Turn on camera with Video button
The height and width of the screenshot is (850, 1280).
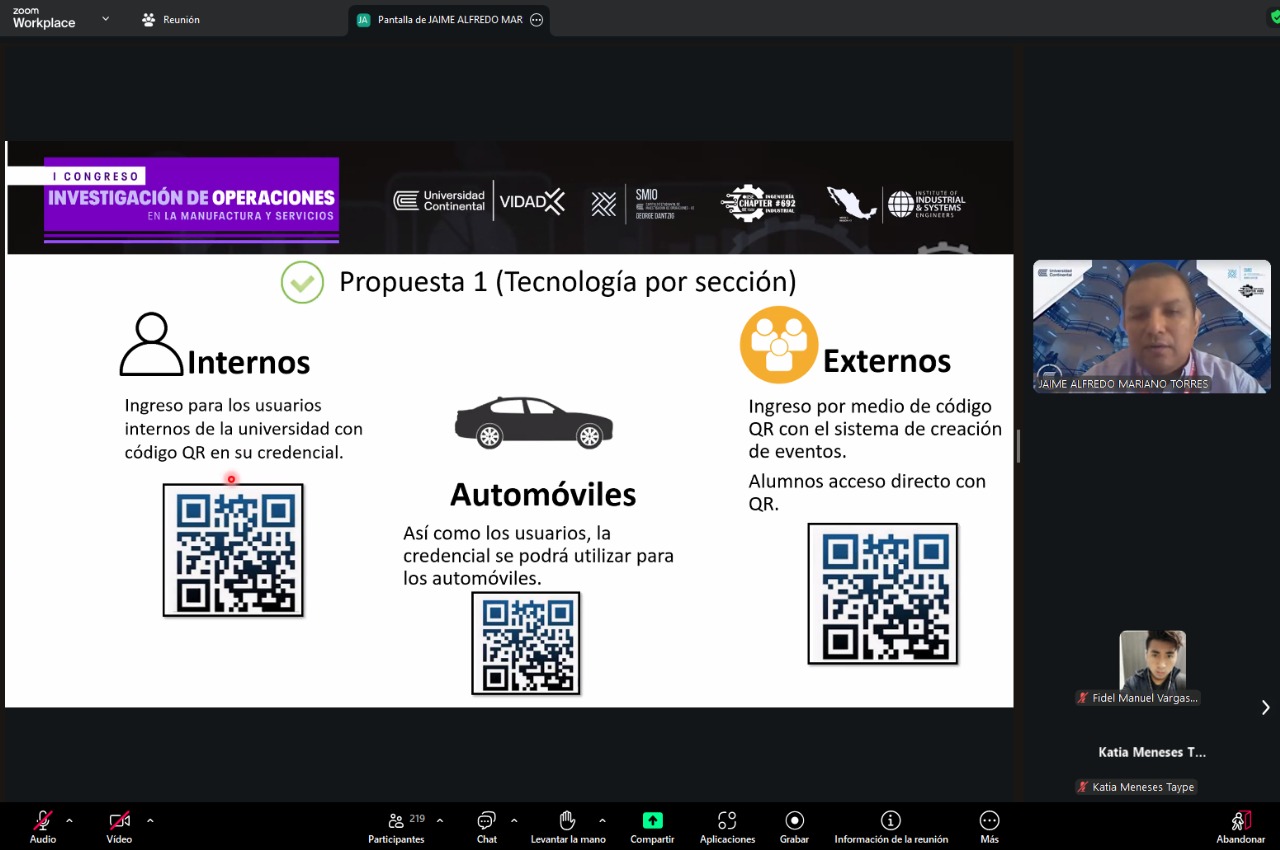pos(119,826)
